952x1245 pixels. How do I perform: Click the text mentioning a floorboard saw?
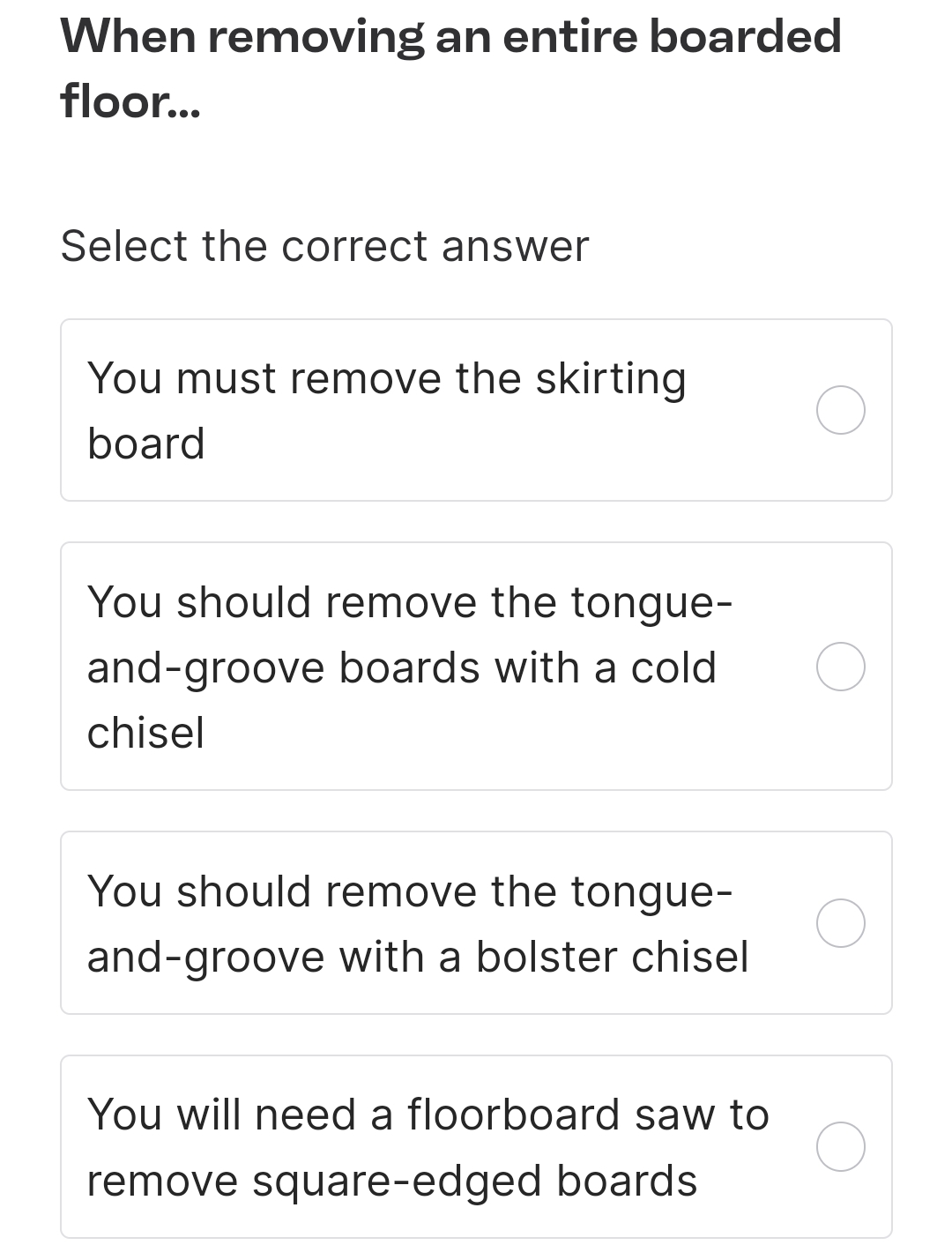428,1144
